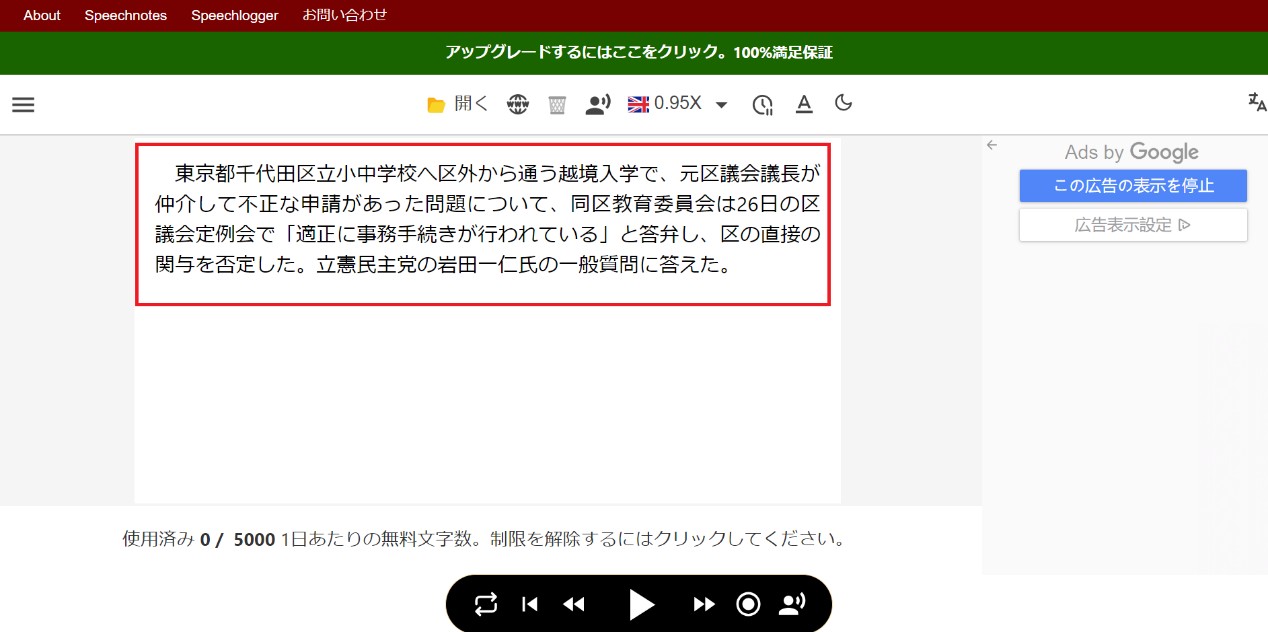This screenshot has height=632, width=1268.
Task: Expand the 0.95X speed dropdown arrow
Action: click(x=721, y=105)
